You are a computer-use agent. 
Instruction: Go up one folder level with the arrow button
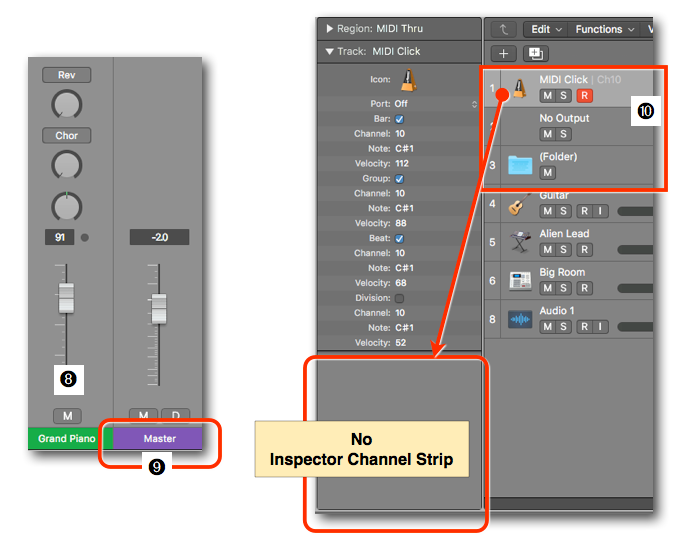tap(505, 30)
